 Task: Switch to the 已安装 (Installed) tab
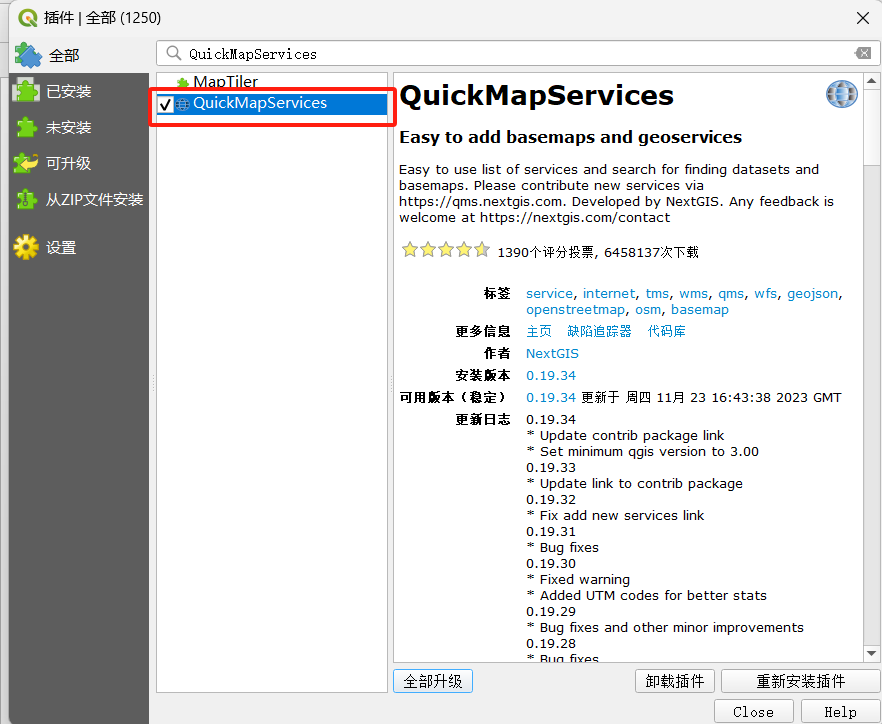point(79,91)
